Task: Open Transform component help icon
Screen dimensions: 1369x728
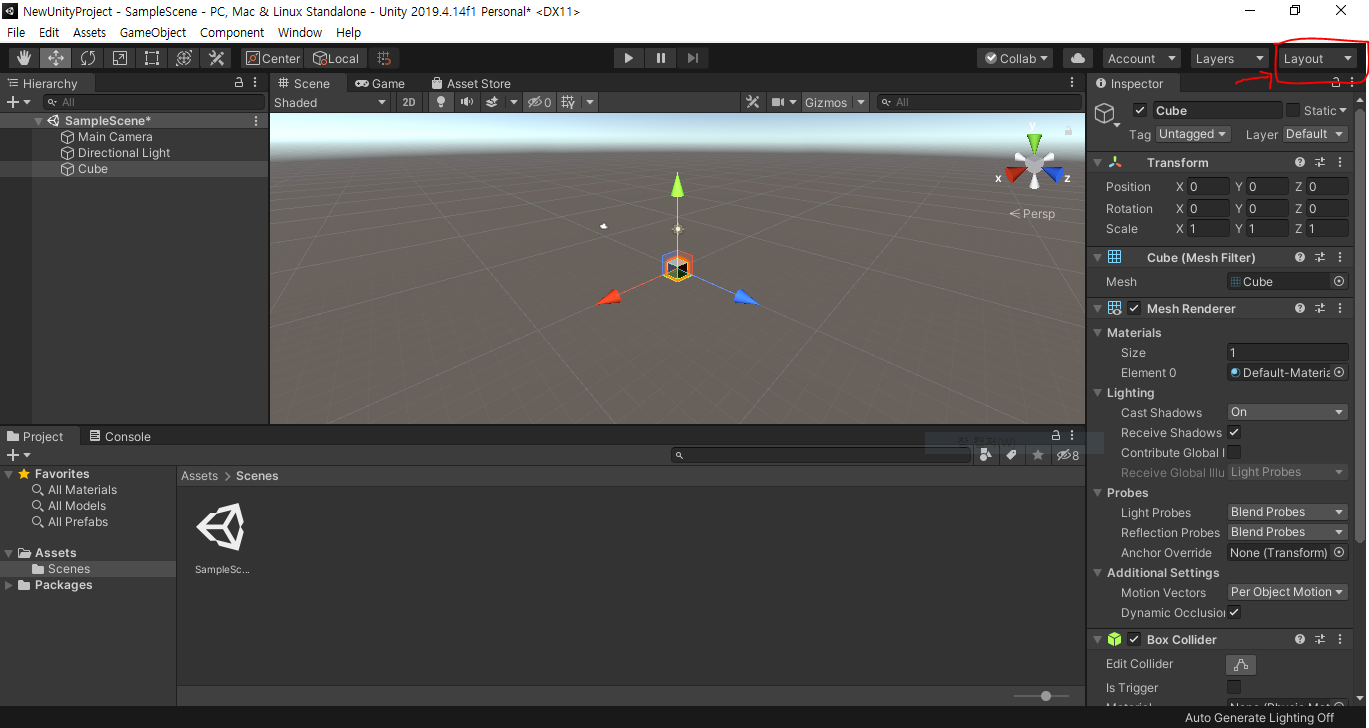Action: pyautogui.click(x=1299, y=162)
